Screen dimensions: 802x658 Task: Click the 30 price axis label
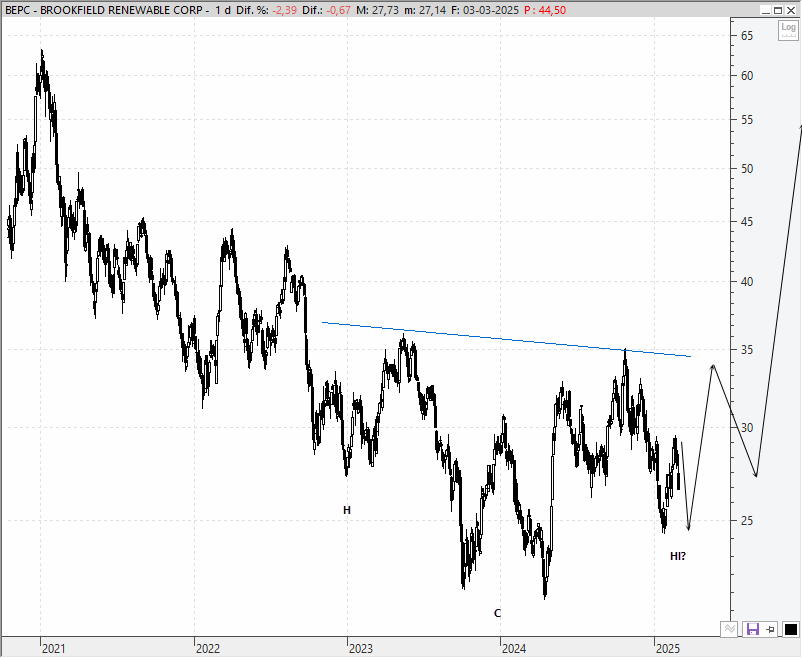pyautogui.click(x=747, y=428)
